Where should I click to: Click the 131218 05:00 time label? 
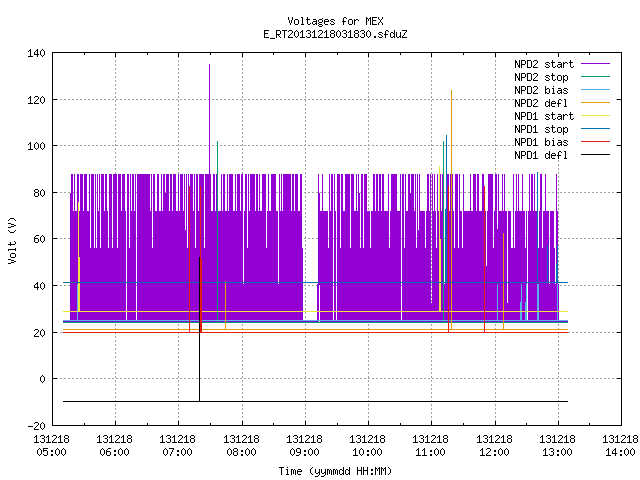[51, 446]
